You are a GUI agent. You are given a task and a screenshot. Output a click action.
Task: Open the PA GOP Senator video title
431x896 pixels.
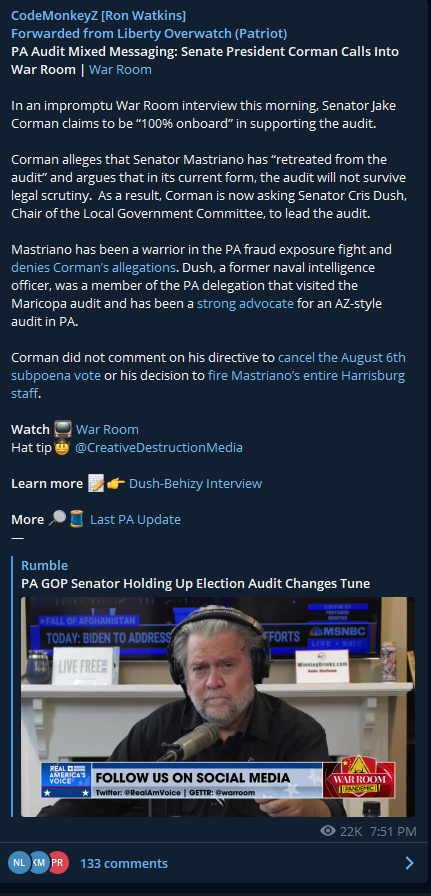pos(195,583)
